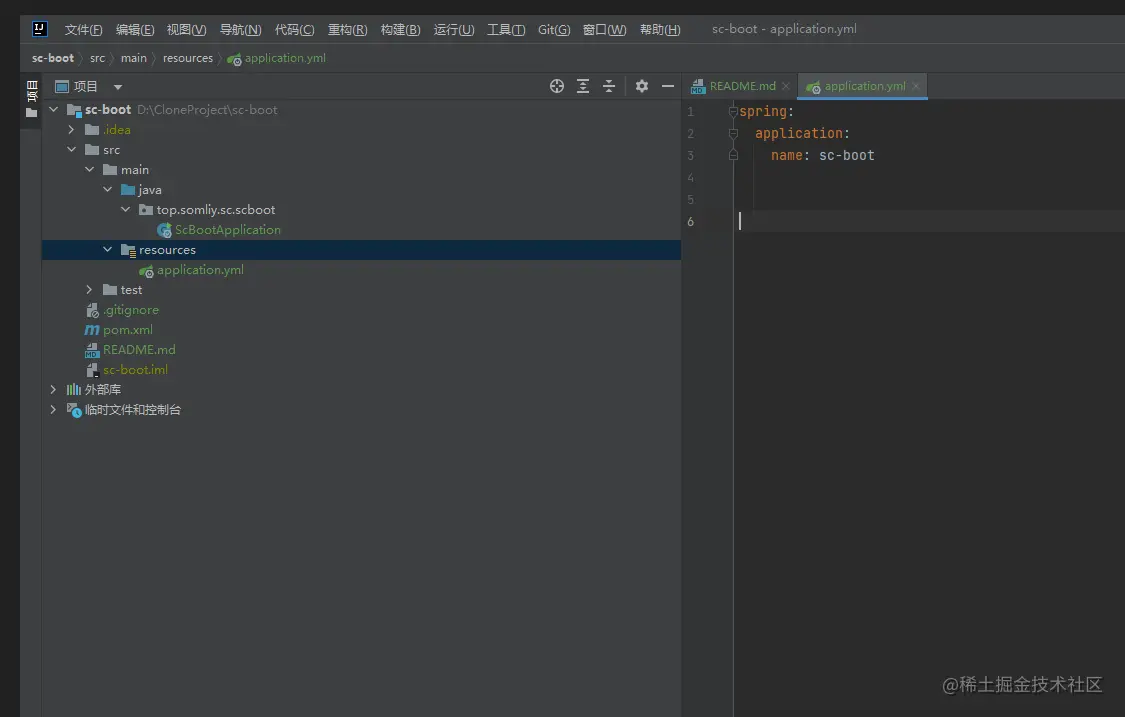Image resolution: width=1125 pixels, height=717 pixels.
Task: Select .gitignore file in tree
Action: (x=131, y=310)
